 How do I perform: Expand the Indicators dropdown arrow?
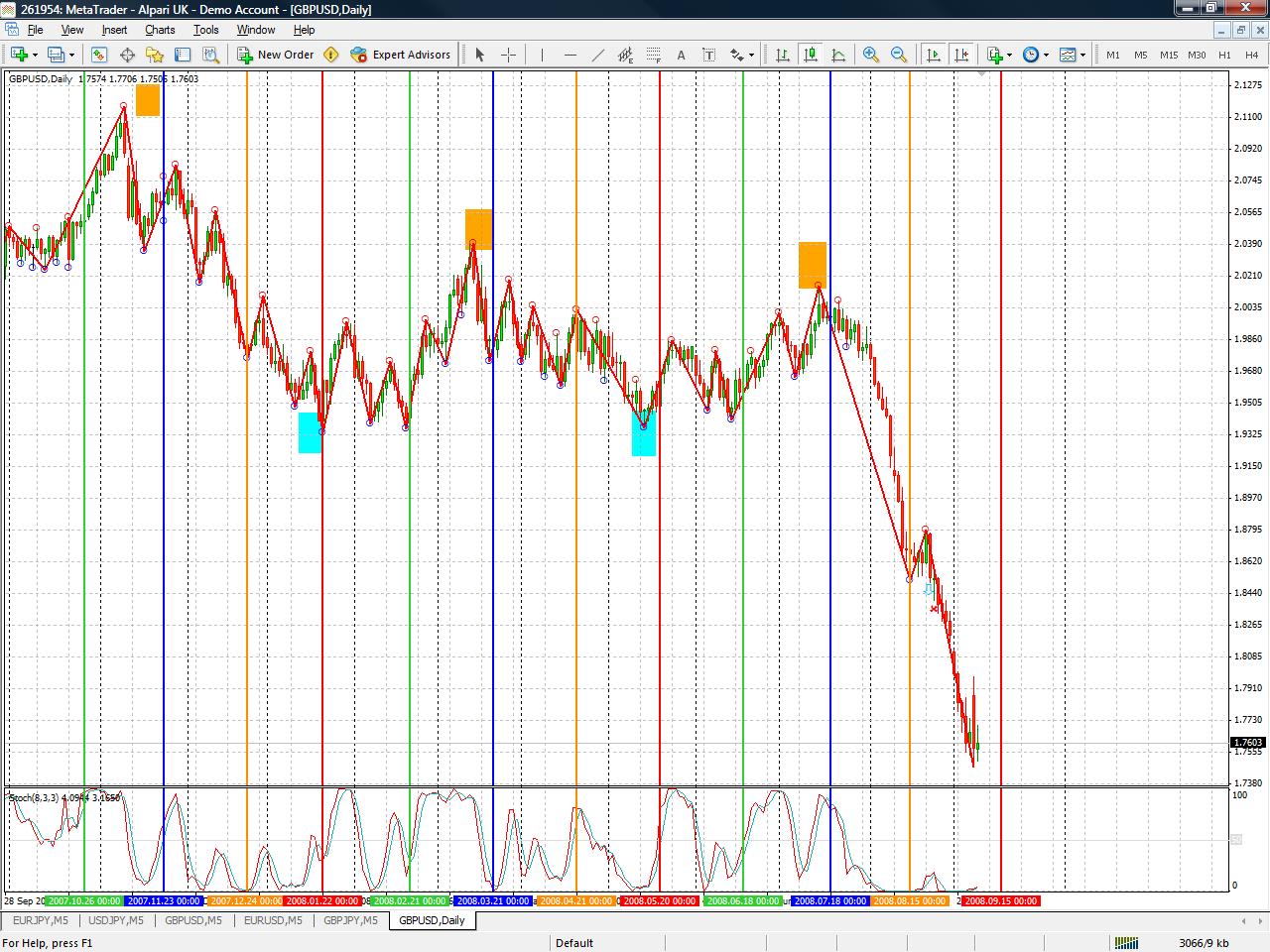(x=1009, y=55)
